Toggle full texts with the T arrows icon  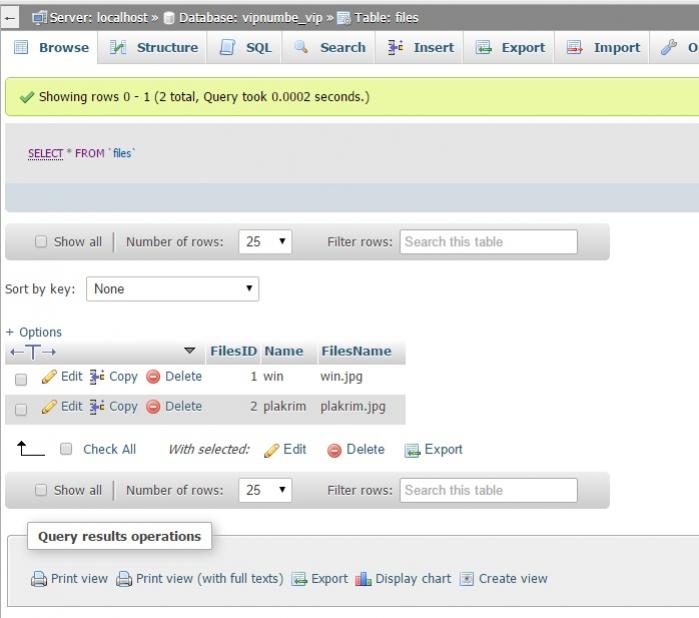(x=33, y=352)
